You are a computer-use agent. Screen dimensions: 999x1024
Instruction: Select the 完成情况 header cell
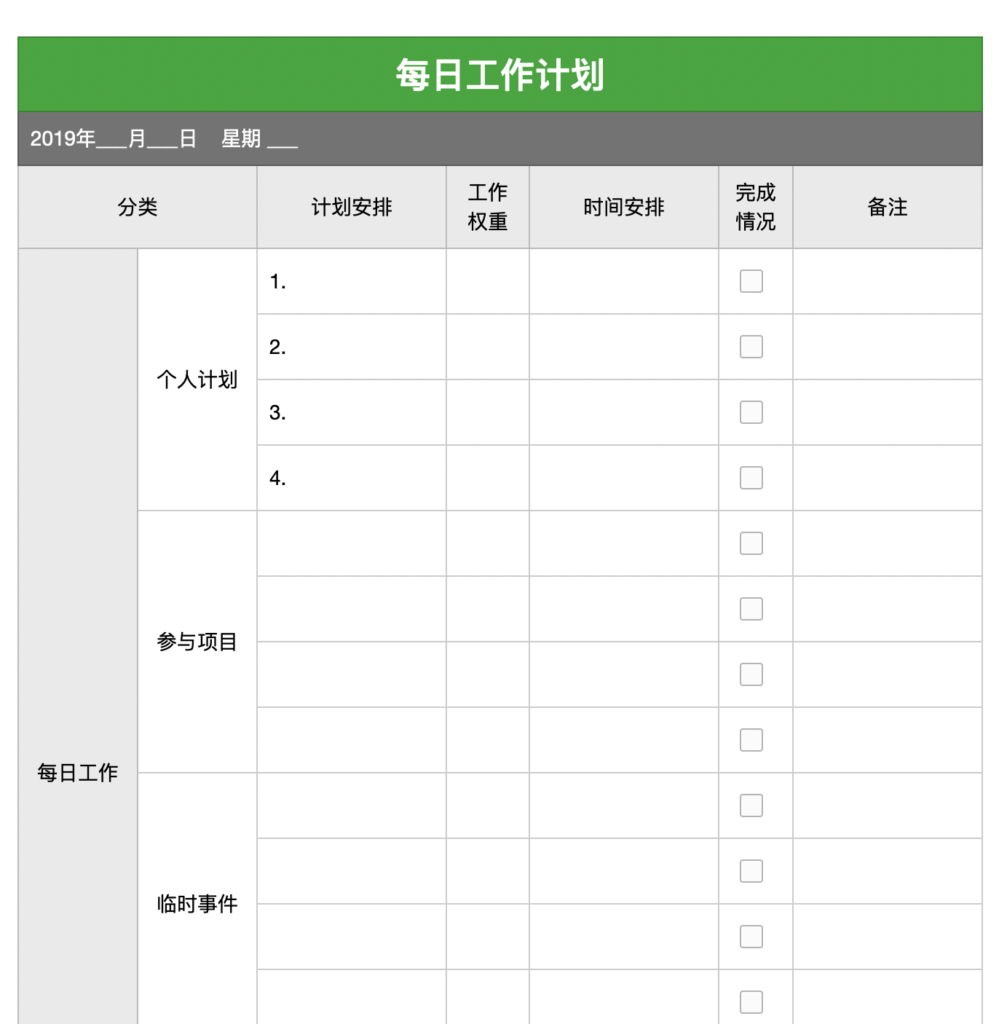click(755, 207)
